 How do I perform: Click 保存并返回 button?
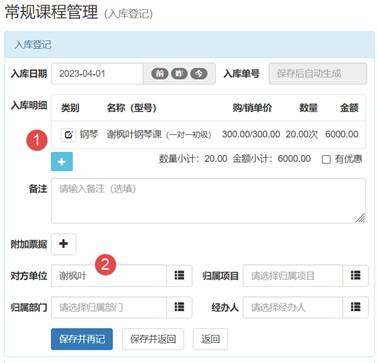click(x=153, y=339)
